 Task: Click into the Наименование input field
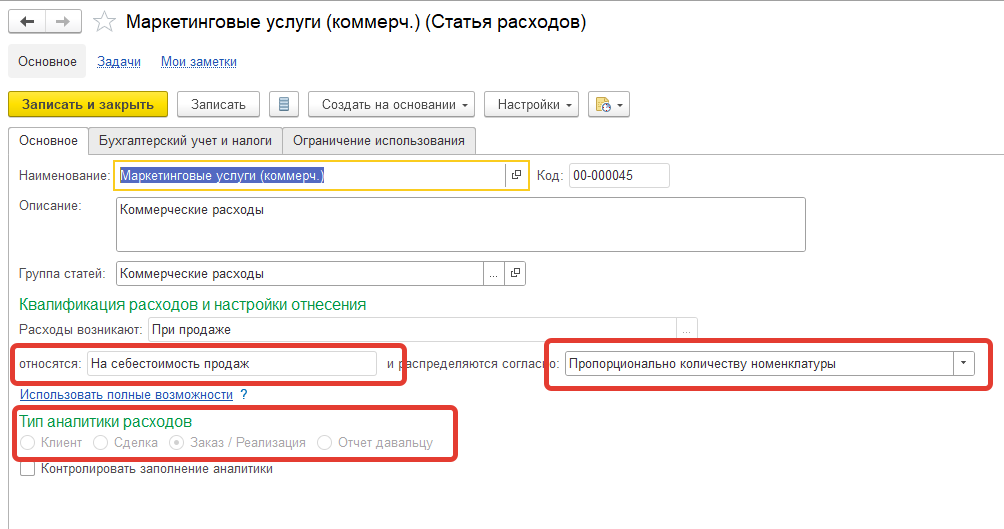pyautogui.click(x=311, y=175)
